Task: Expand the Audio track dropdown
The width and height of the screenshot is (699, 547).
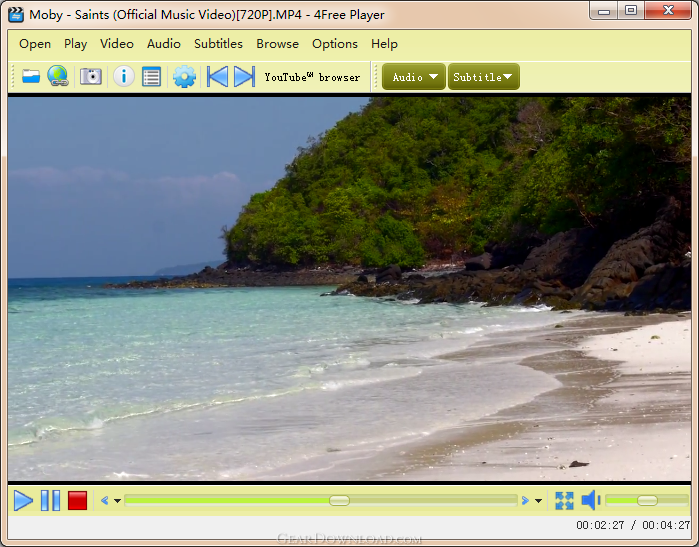Action: click(414, 77)
